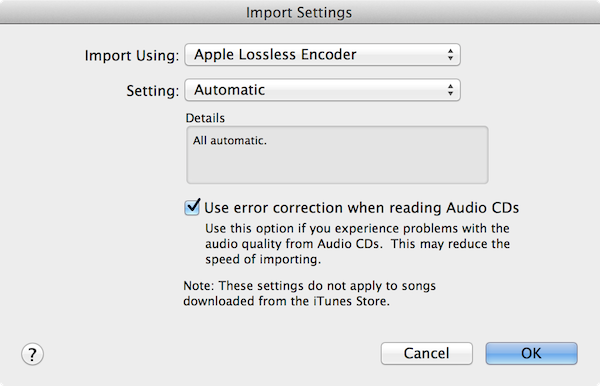Click the Cancel button

tap(427, 353)
